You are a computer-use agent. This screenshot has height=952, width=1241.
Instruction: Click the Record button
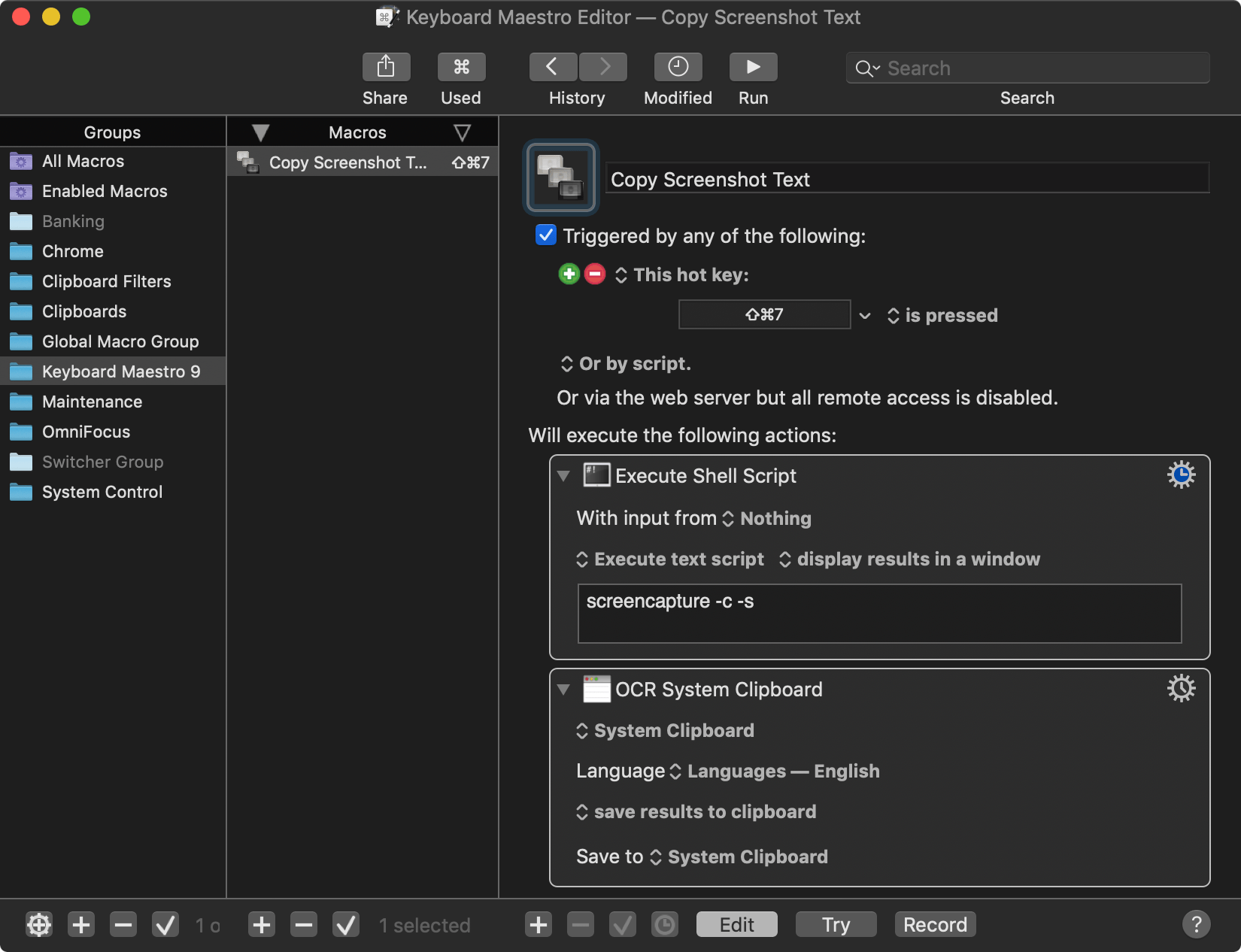(935, 924)
